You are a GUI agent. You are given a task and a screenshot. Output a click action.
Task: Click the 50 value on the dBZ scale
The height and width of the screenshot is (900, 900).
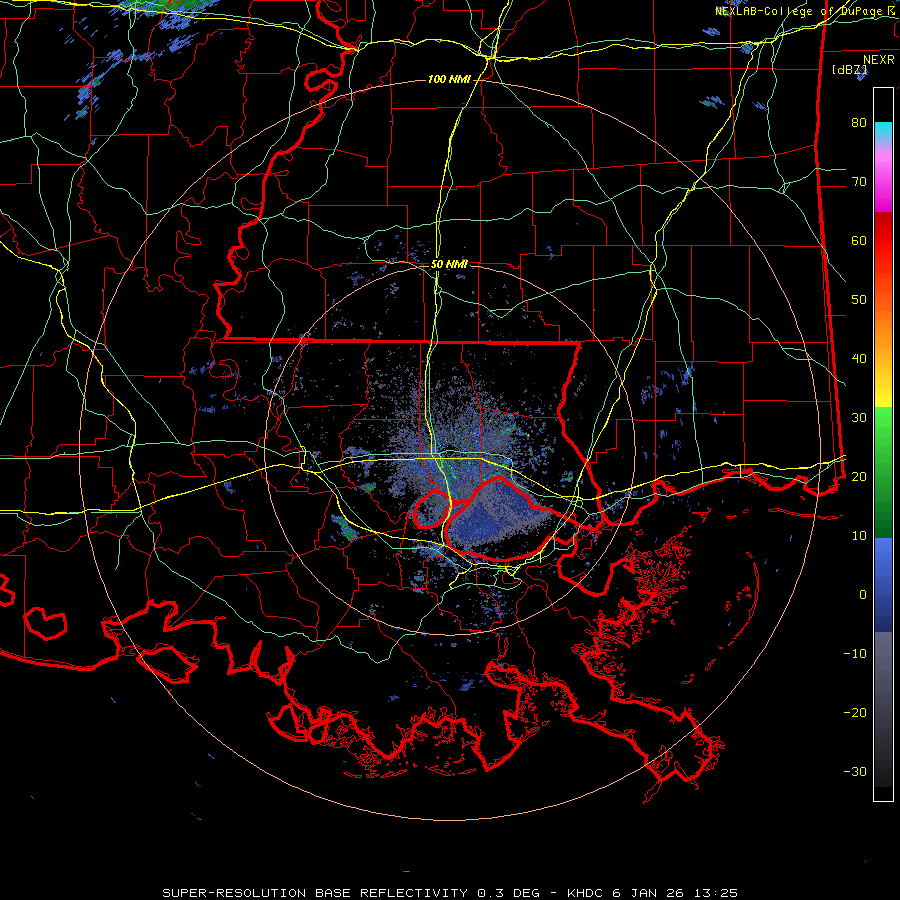(x=859, y=300)
